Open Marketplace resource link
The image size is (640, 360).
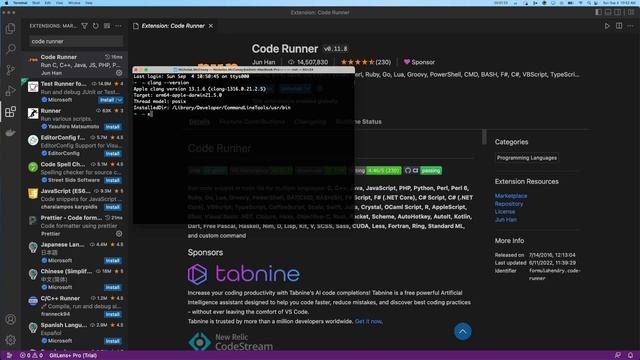(511, 196)
